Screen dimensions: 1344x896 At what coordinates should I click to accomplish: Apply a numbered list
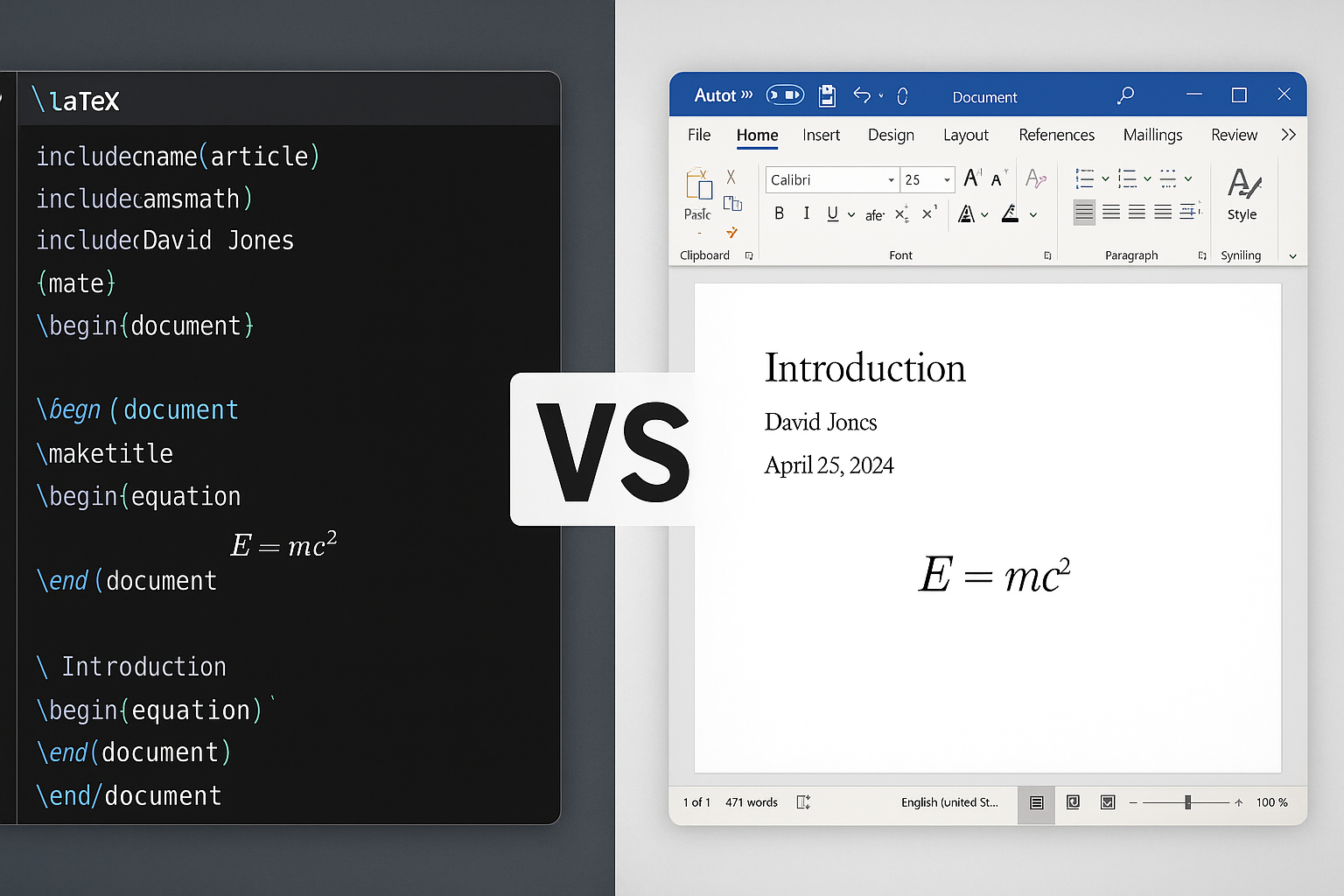coord(1127,178)
